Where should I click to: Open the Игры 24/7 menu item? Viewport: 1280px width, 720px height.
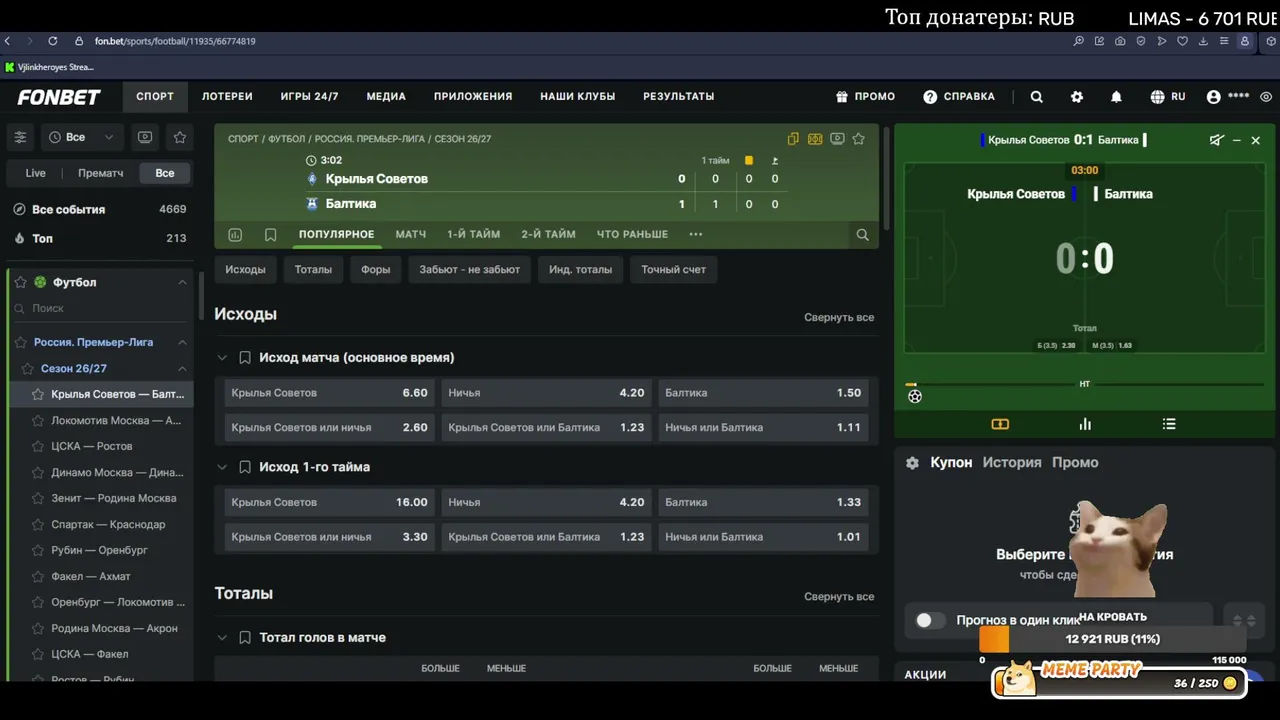pos(309,97)
